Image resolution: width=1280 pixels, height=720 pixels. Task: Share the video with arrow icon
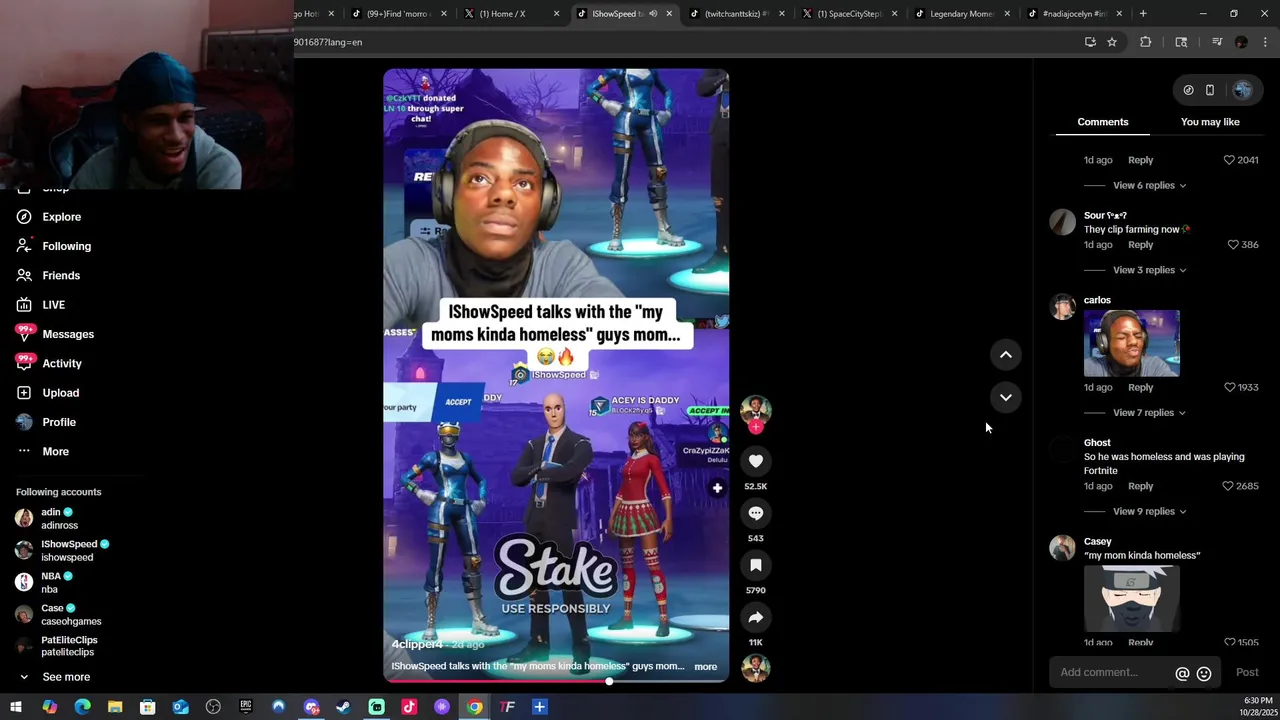point(755,617)
